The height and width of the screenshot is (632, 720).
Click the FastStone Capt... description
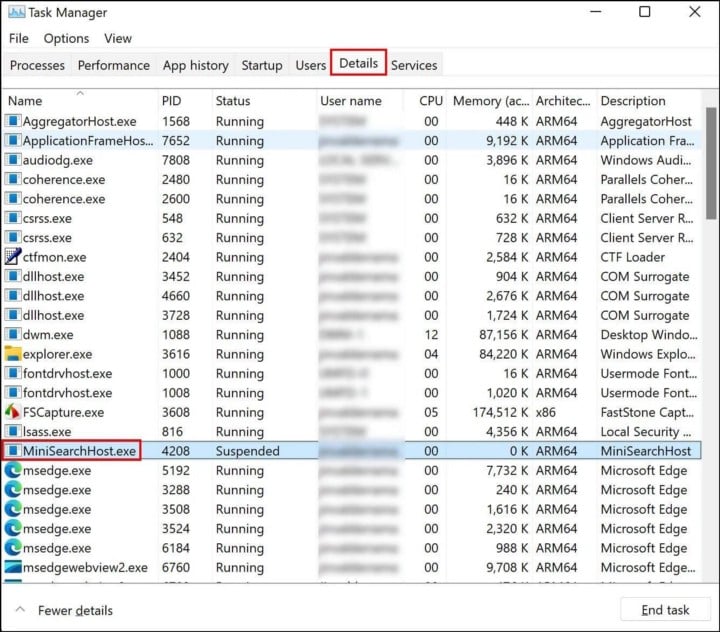[x=647, y=412]
